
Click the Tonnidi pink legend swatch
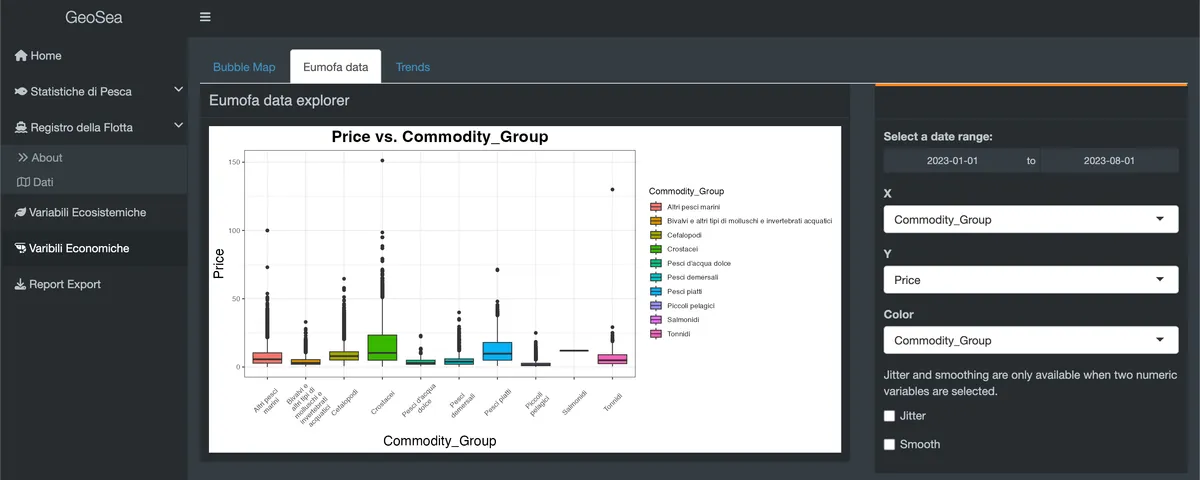(656, 334)
